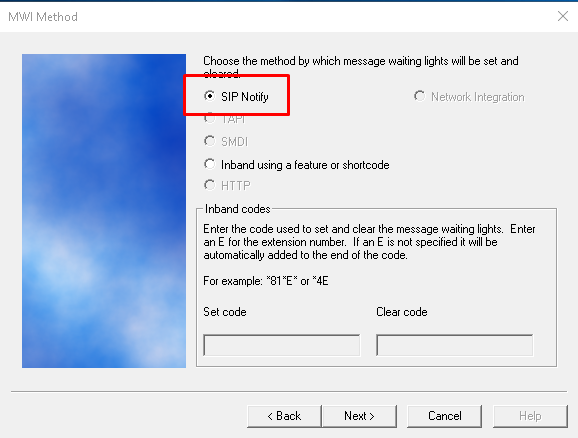Go to previous step with Back
Viewport: 578px width, 438px height.
[284, 416]
